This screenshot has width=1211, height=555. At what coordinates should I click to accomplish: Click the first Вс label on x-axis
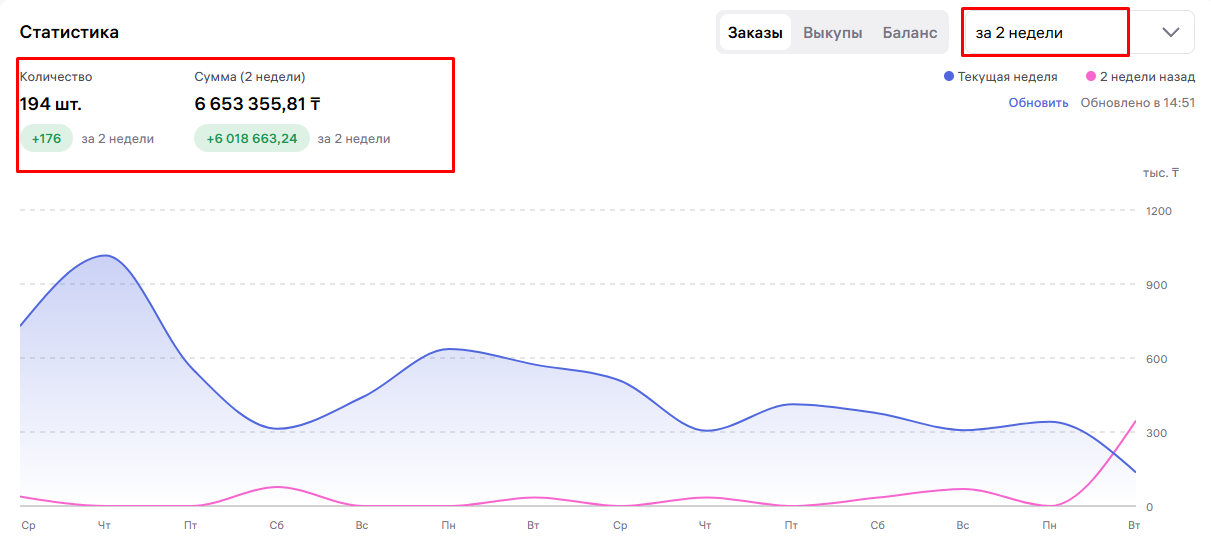(362, 525)
